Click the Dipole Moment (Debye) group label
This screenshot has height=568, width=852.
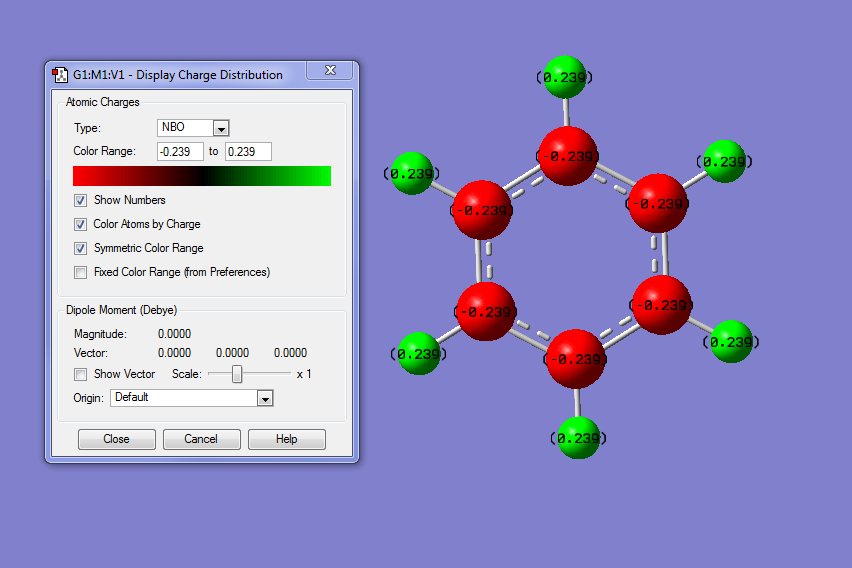[x=121, y=310]
